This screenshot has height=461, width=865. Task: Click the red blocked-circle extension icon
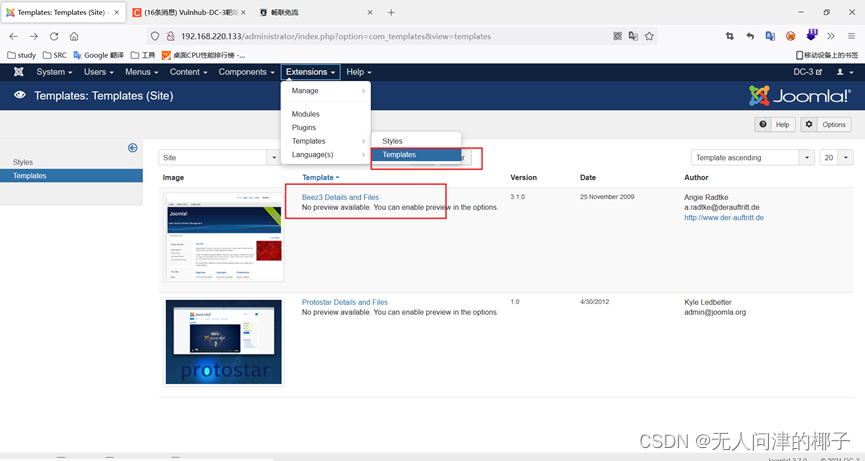coord(791,36)
